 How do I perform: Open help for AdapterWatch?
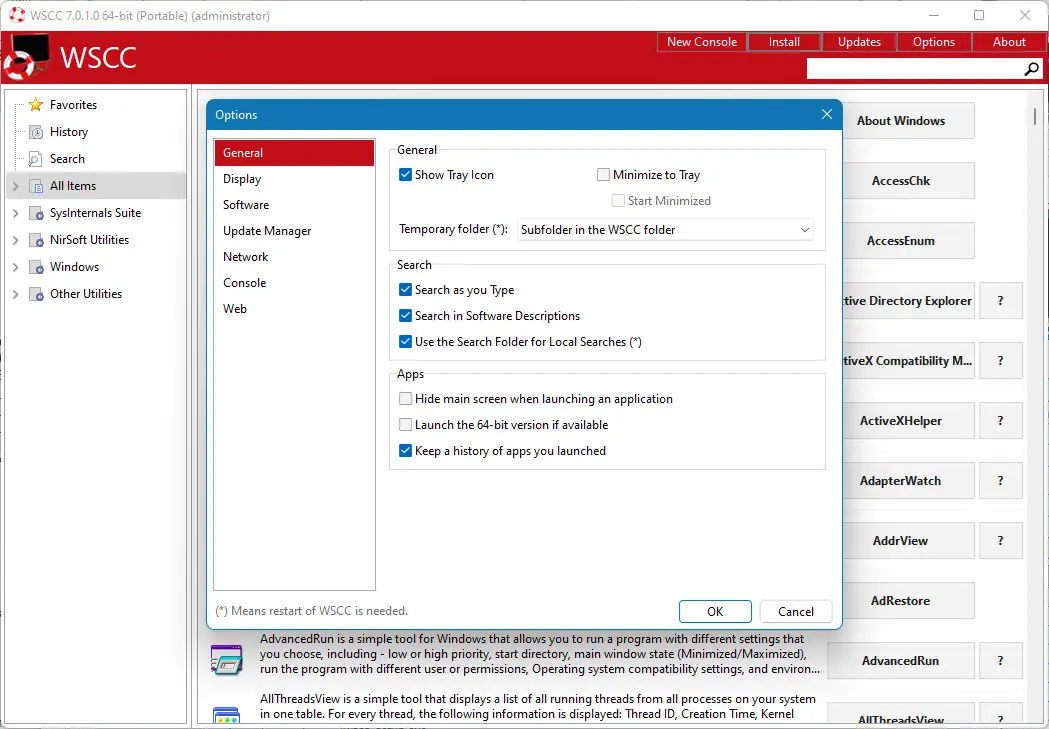pyautogui.click(x=1001, y=481)
